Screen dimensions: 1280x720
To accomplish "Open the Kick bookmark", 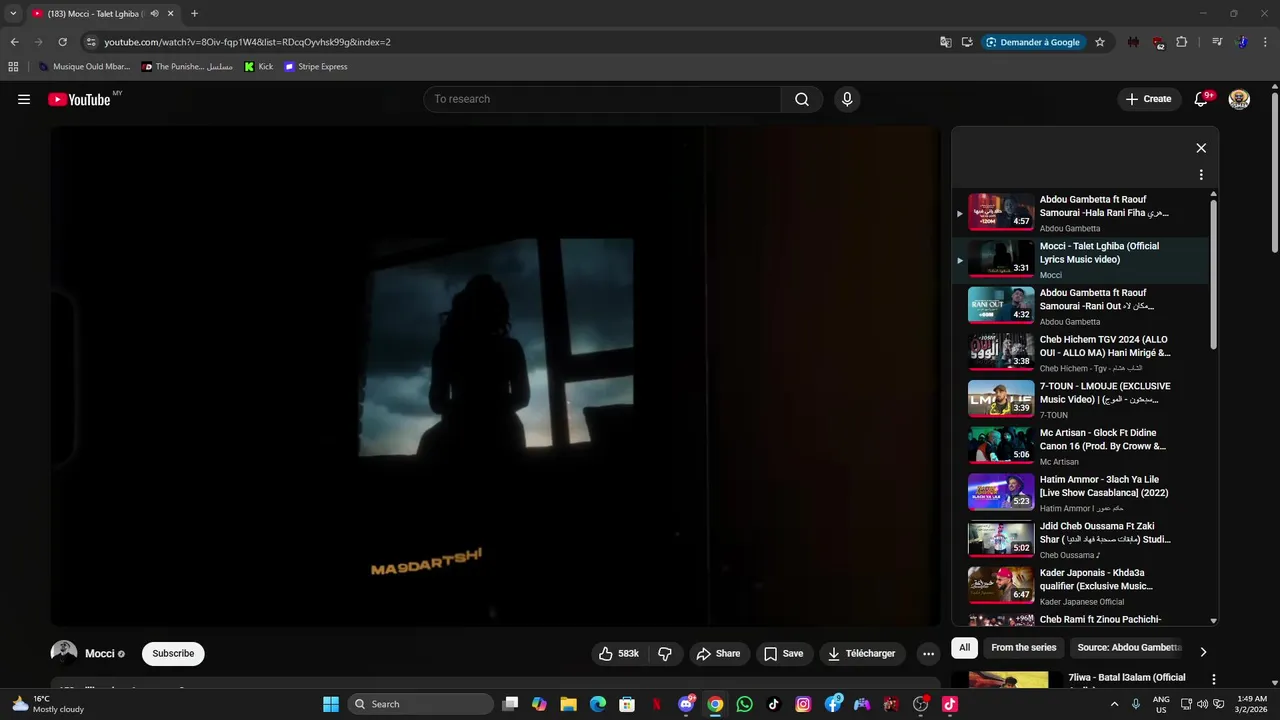I will pyautogui.click(x=259, y=67).
